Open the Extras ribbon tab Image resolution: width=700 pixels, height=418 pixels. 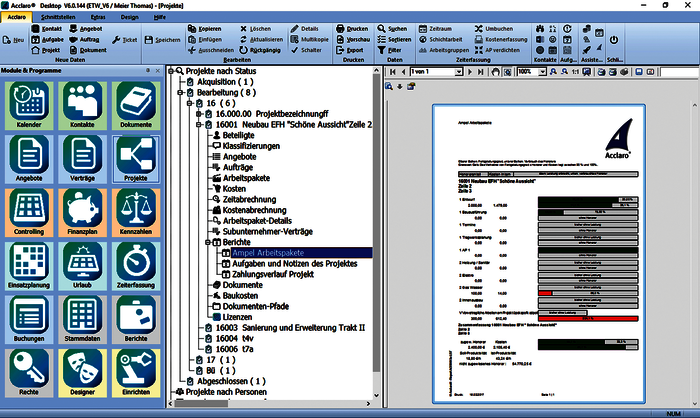(98, 17)
